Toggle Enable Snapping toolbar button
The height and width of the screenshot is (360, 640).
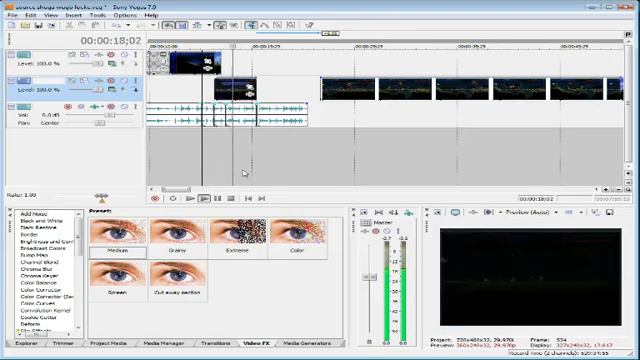[169, 25]
